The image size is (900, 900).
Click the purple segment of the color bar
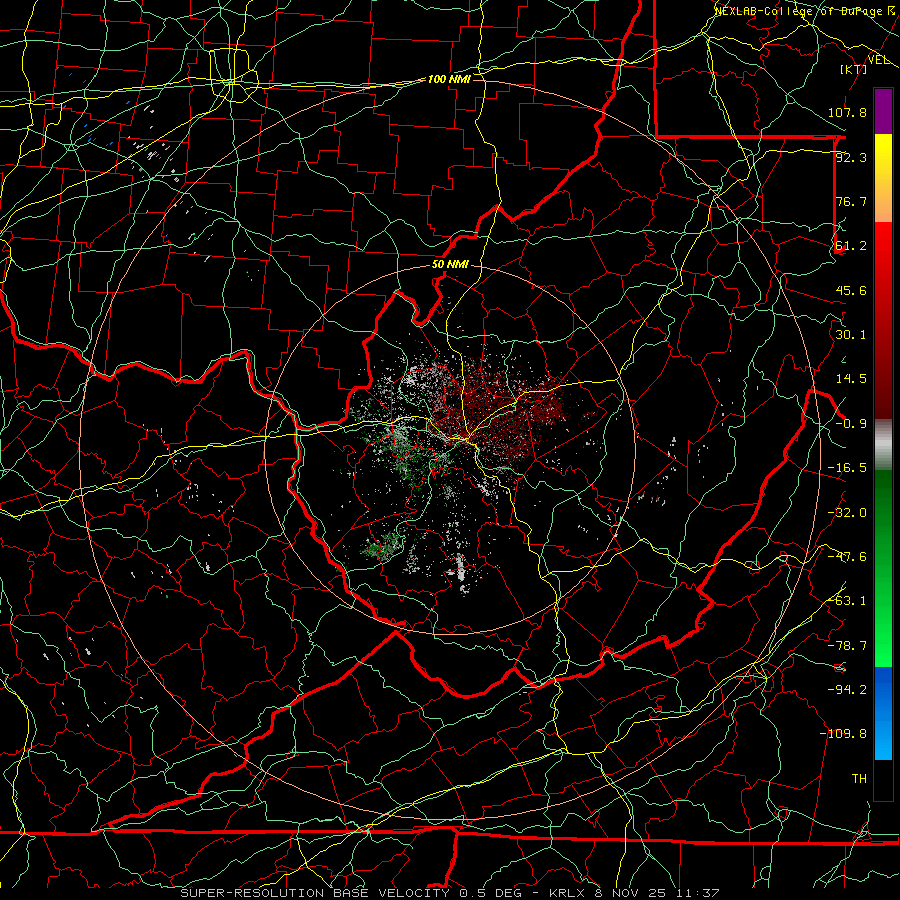point(883,111)
